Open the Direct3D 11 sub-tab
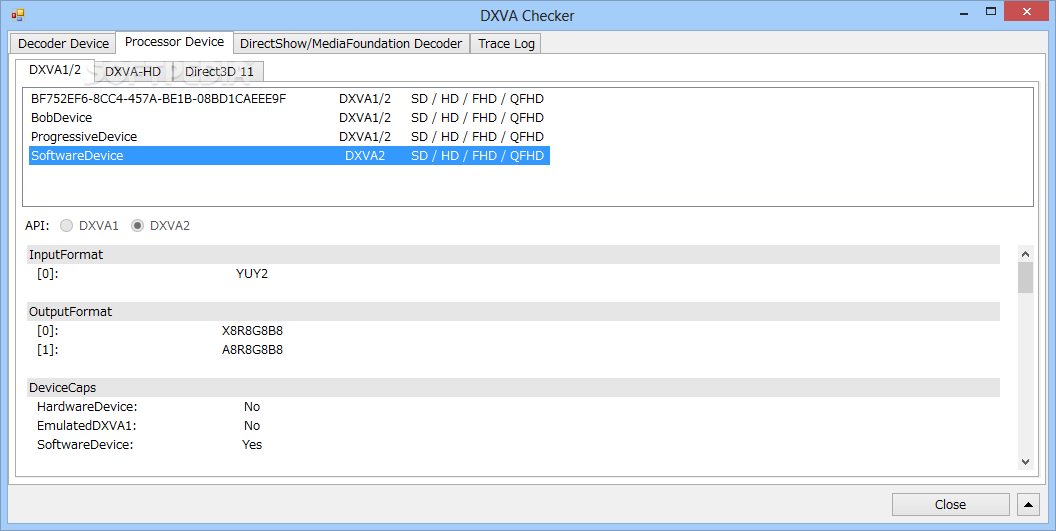This screenshot has height=531, width=1056. click(x=220, y=71)
